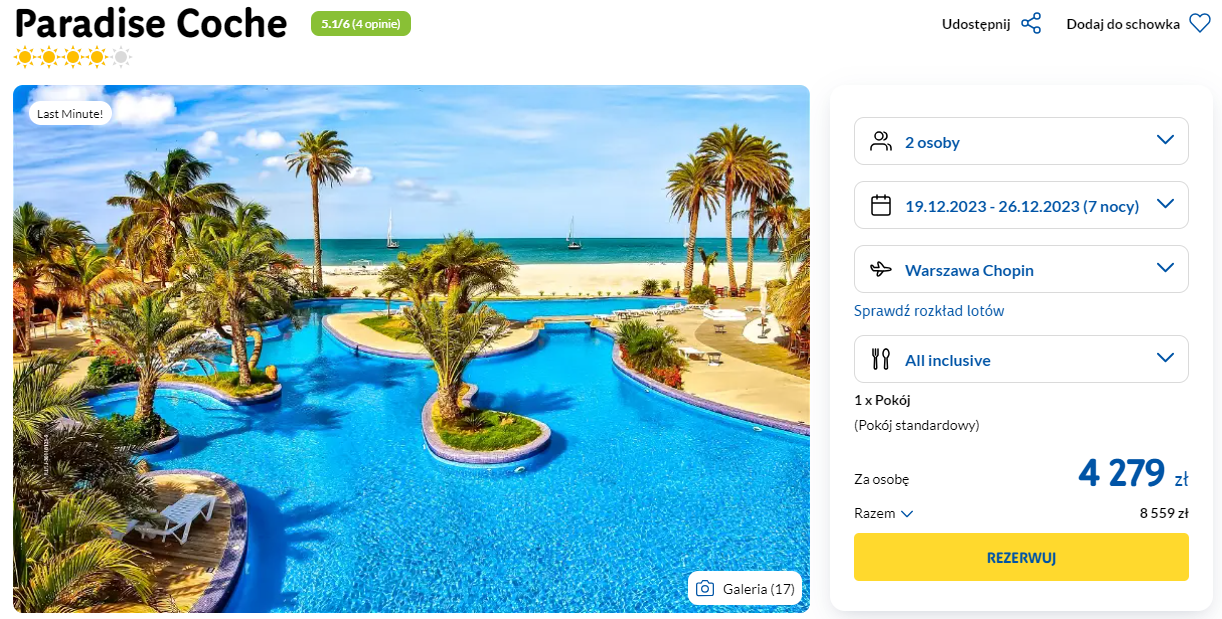Expand the Warszawa Chopin airport dropdown

click(x=1165, y=268)
